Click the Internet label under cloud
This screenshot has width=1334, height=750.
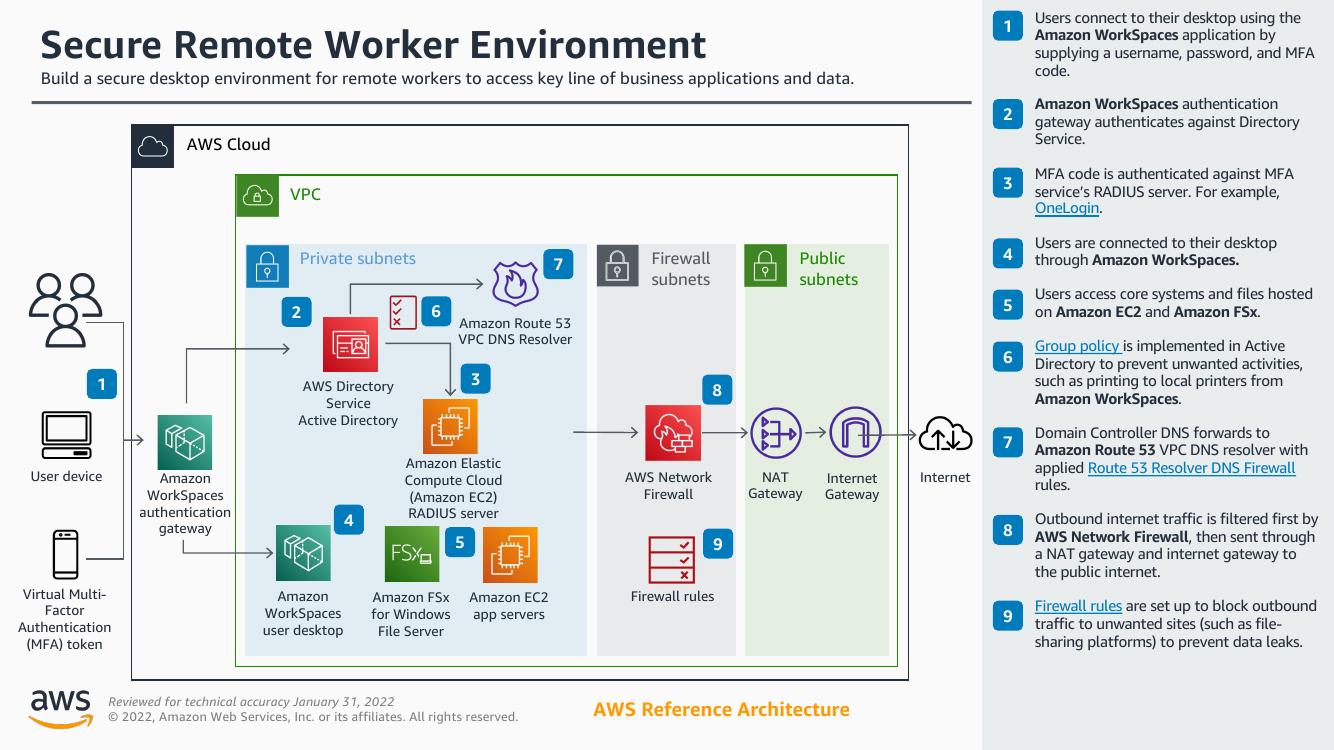[945, 478]
